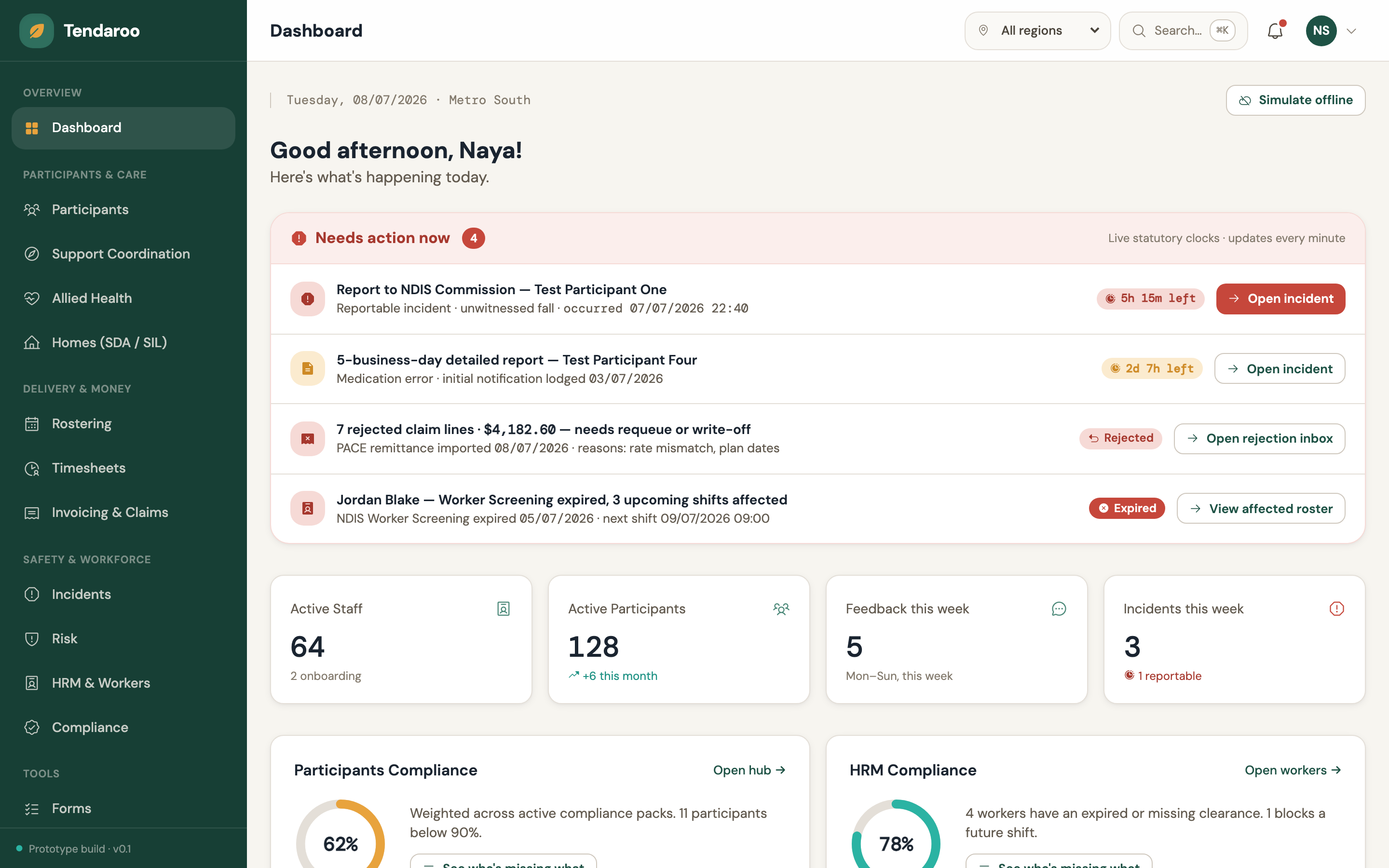Open workers link in HRM Compliance
Viewport: 1389px width, 868px height.
click(x=1293, y=771)
